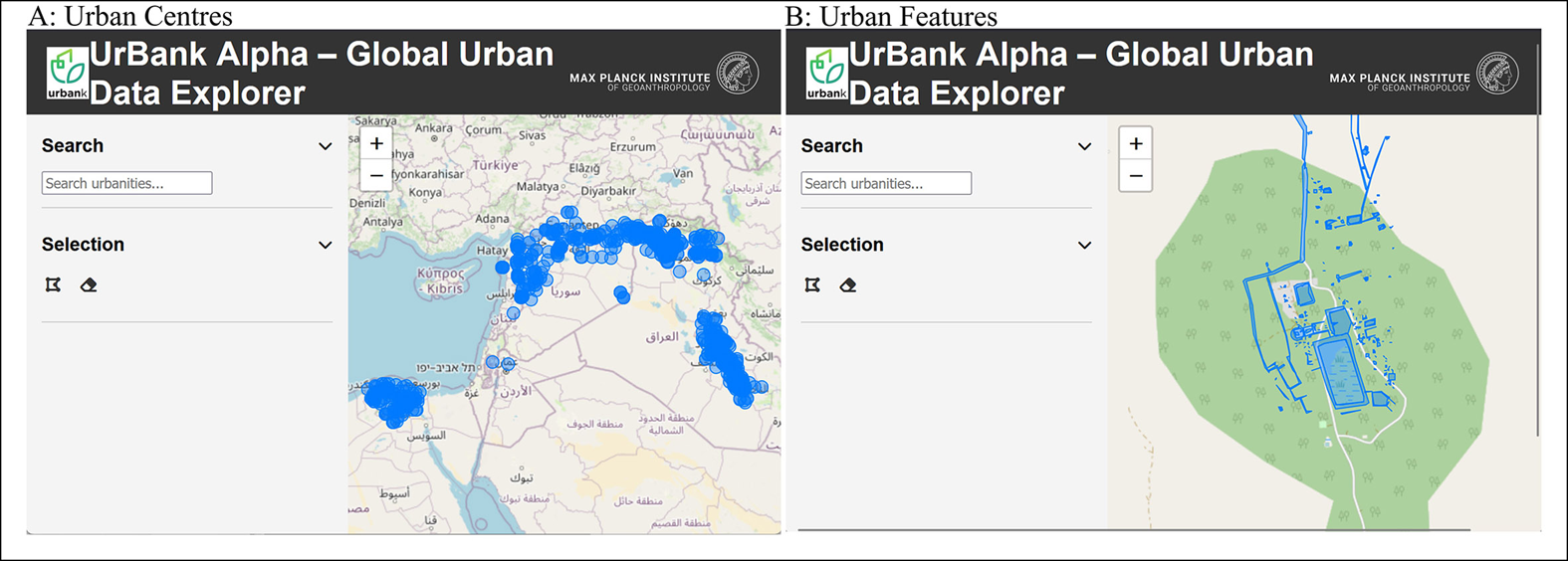Click the Diyarbakır label on the map
This screenshot has height=561, width=1568.
coord(607,191)
